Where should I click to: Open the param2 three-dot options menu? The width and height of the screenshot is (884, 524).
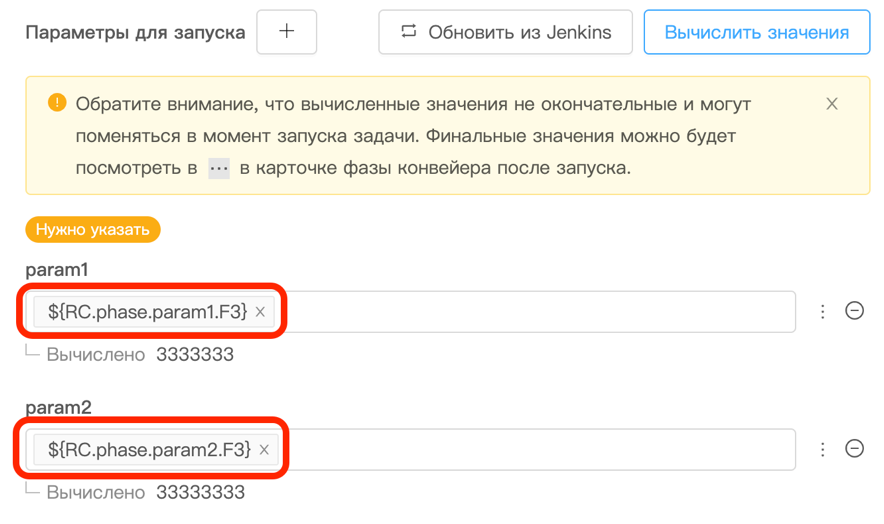pyautogui.click(x=822, y=449)
